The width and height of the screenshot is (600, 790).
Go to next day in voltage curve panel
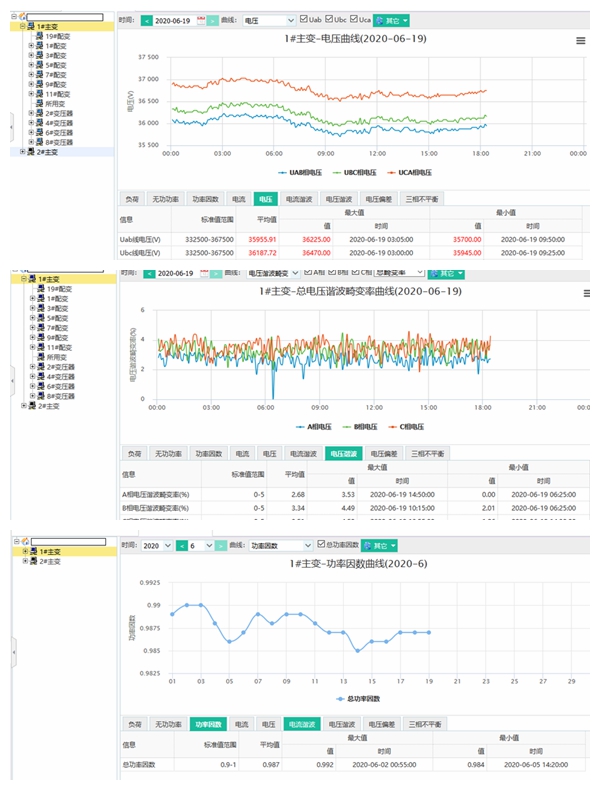tap(213, 21)
